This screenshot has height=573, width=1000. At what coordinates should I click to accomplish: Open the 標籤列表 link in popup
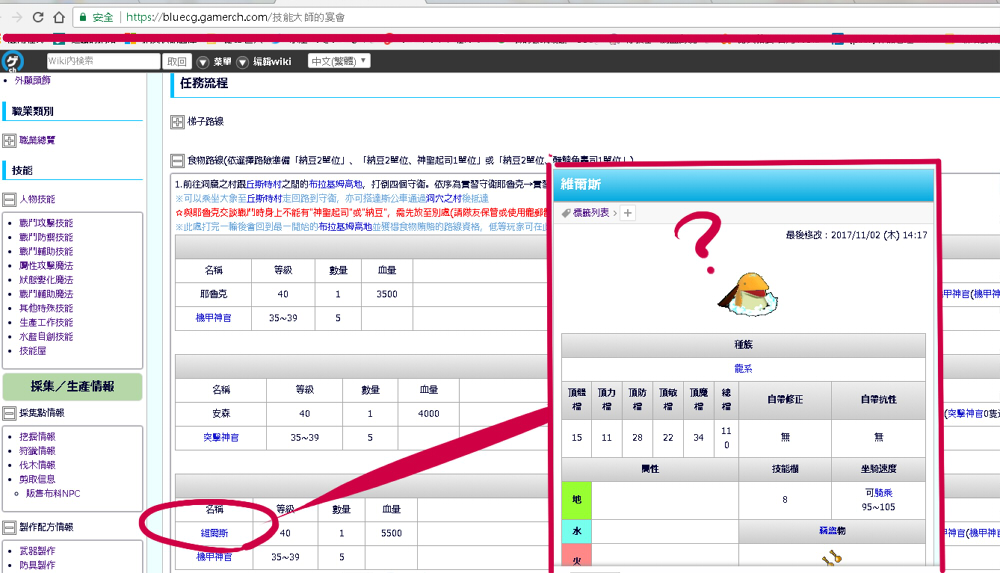tap(591, 213)
